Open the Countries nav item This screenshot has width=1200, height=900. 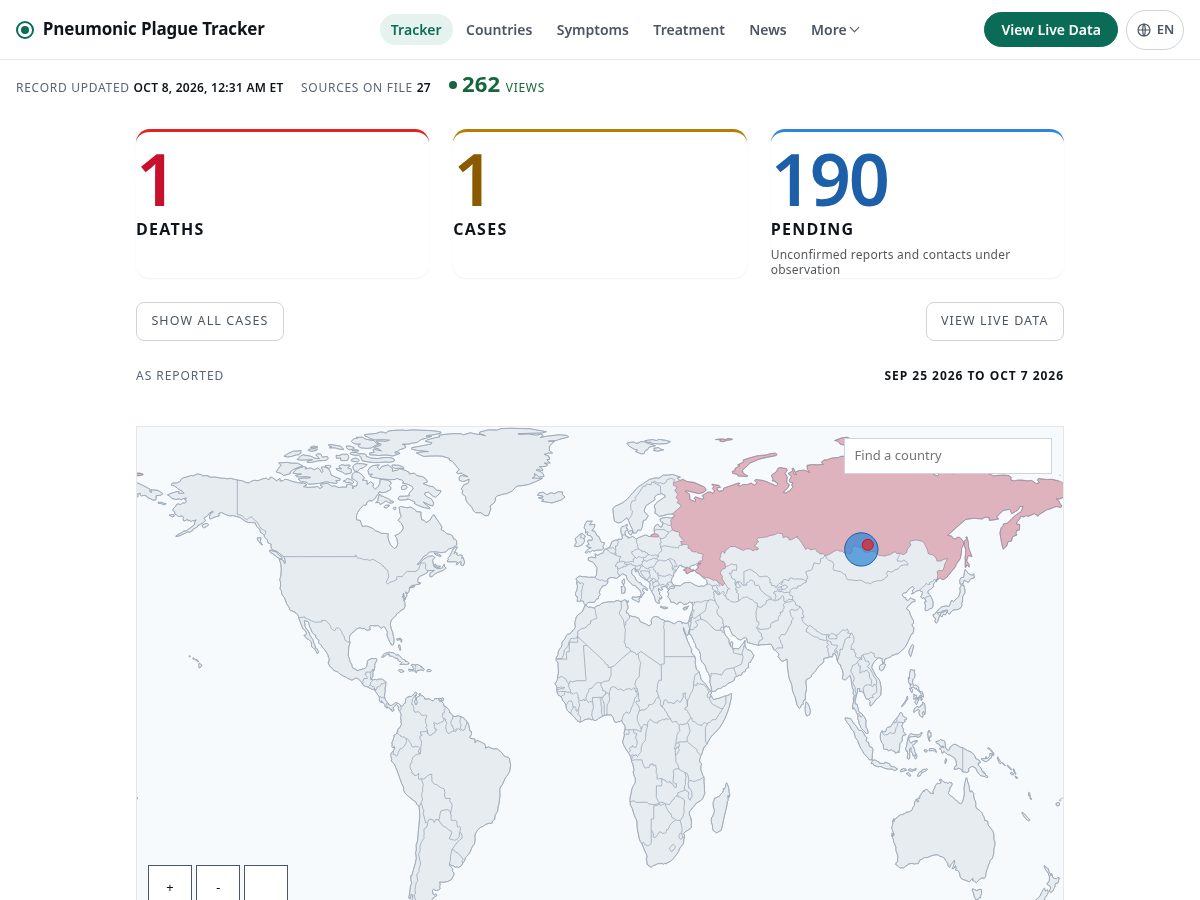click(499, 30)
